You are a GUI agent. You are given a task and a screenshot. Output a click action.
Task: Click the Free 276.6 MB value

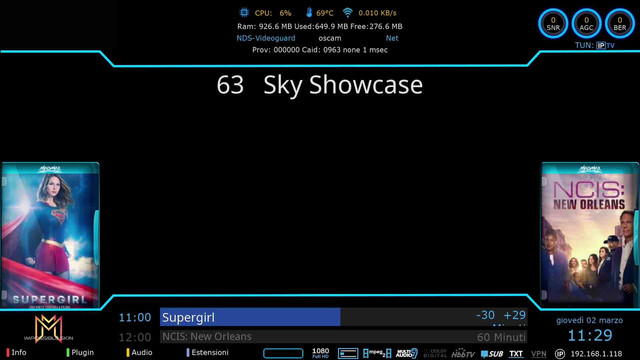(376, 27)
